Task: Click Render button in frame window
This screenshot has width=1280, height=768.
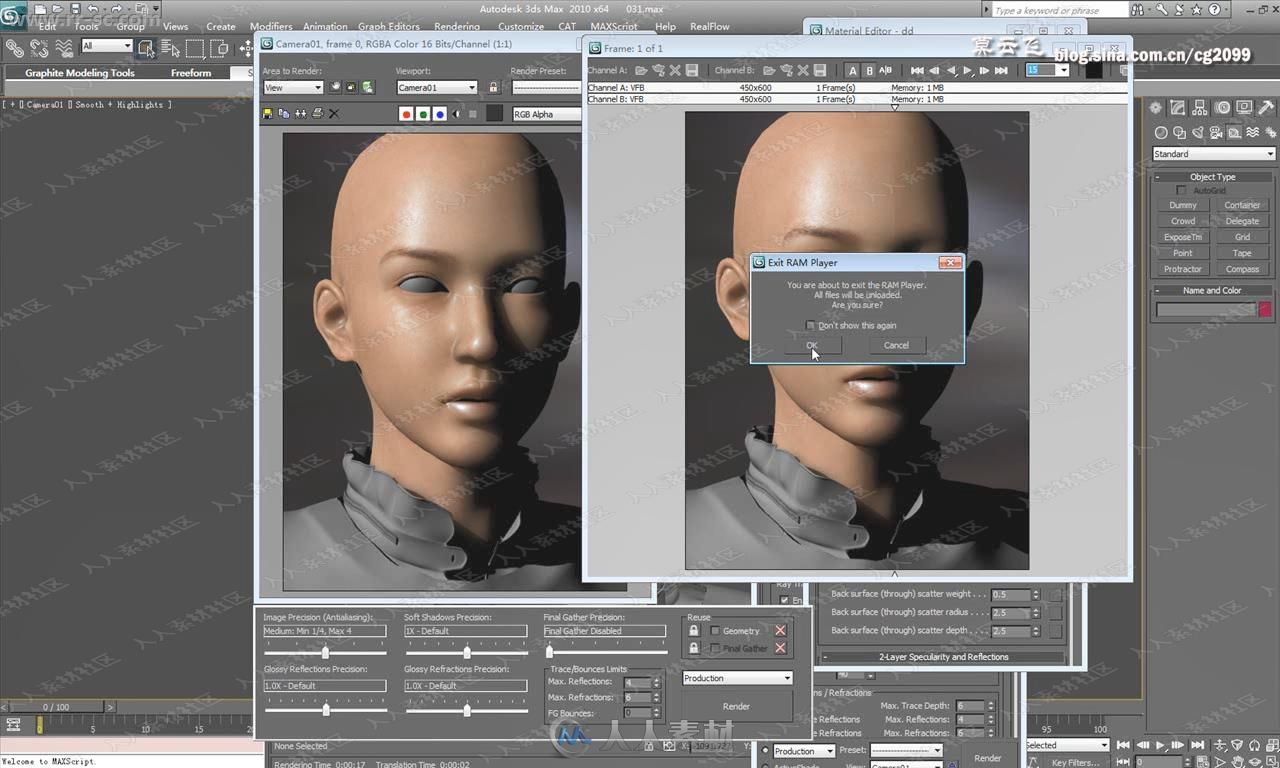Action: (x=737, y=706)
